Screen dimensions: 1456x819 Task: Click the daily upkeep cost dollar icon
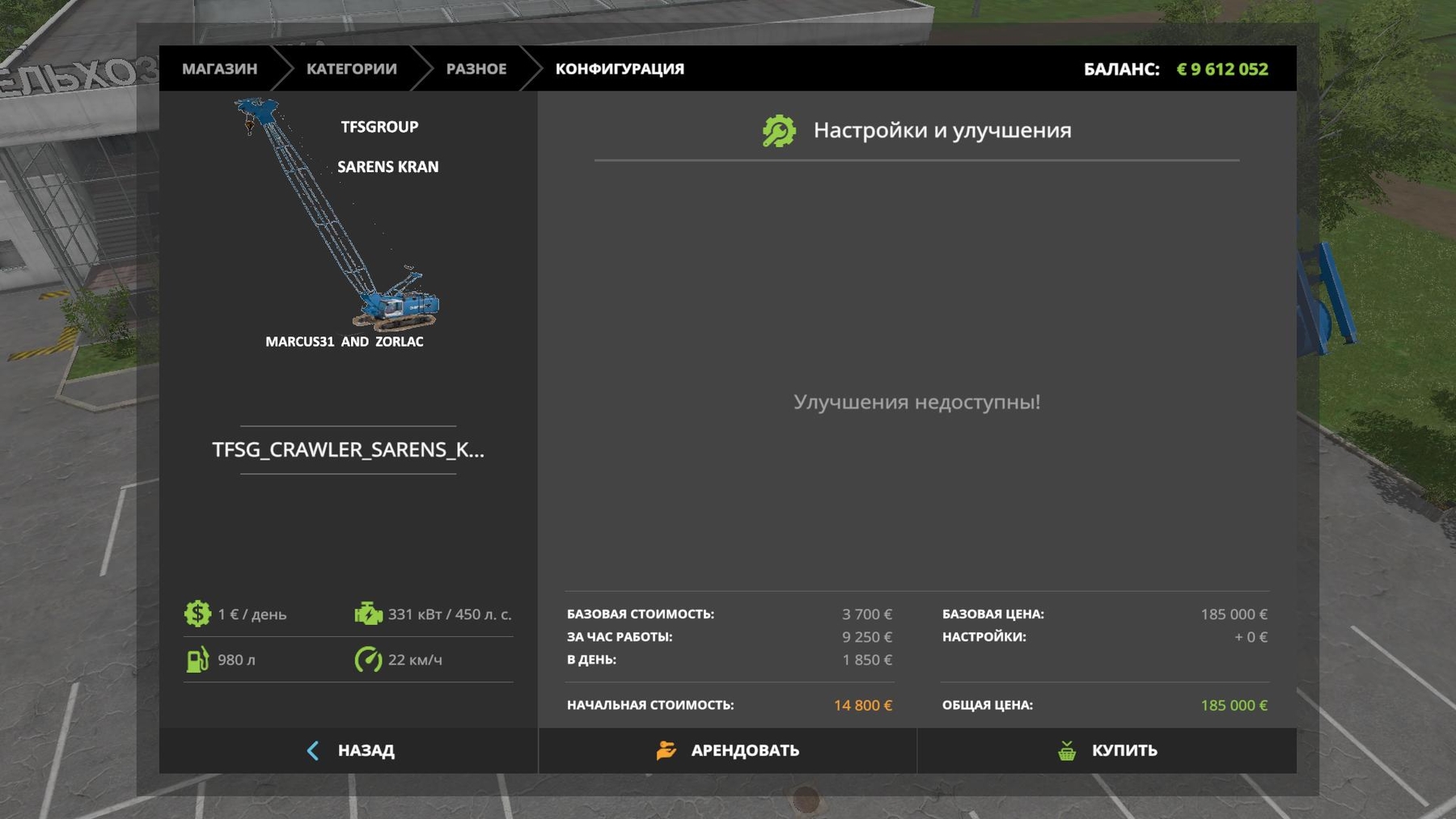tap(197, 614)
